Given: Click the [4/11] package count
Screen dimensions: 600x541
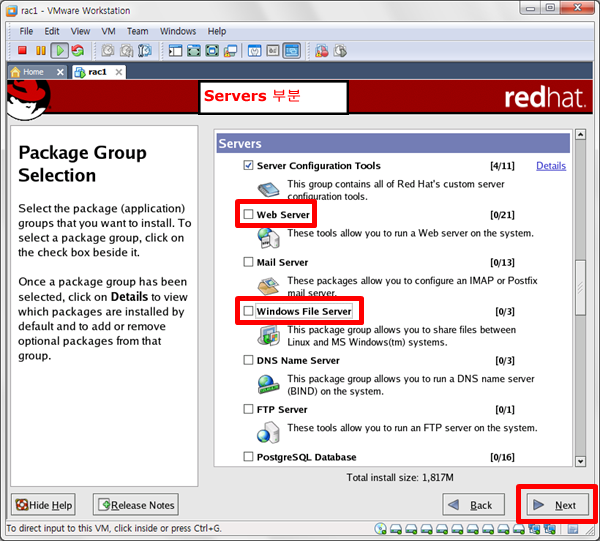Looking at the screenshot, I should [502, 166].
